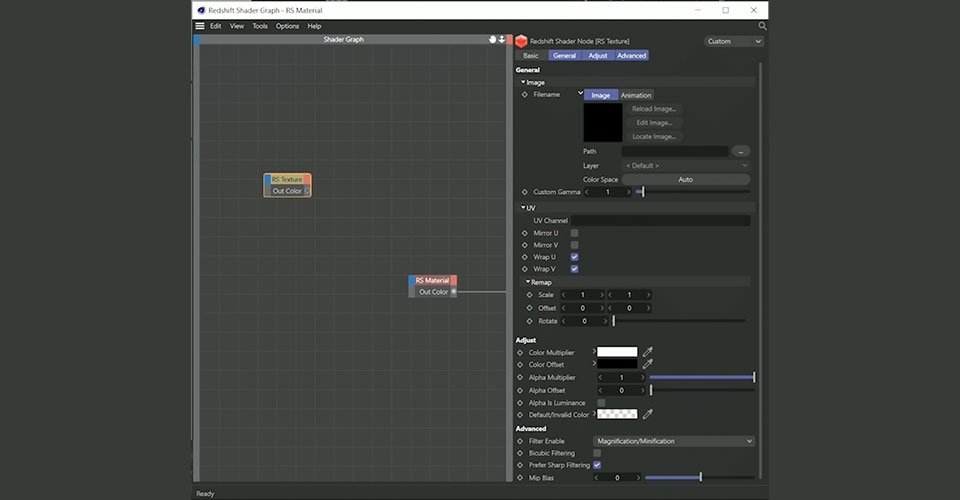
Task: Click the keyframe diamond beside Filename
Action: point(524,95)
